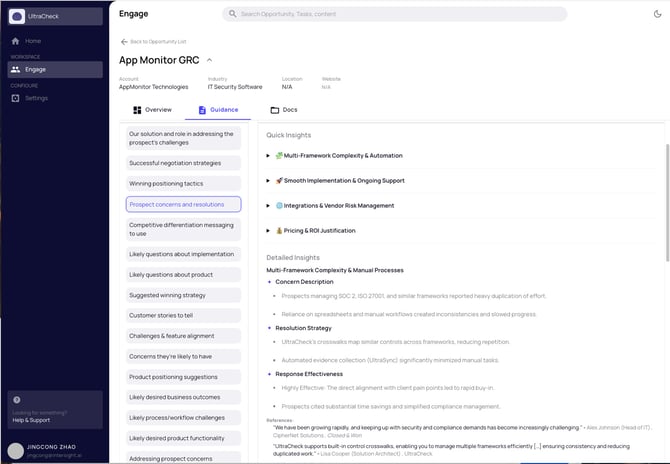Open Settings in the sidebar
This screenshot has width=670, height=464.
36,98
